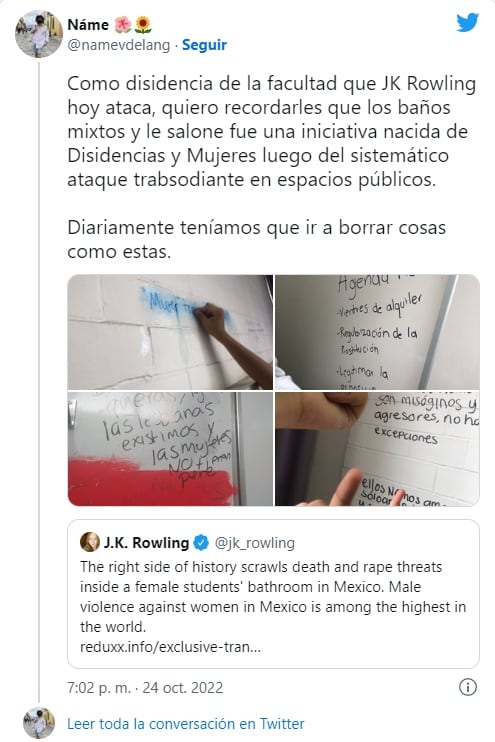Open the photo with a finger pointing at the wall
This screenshot has width=495, height=742.
(377, 449)
